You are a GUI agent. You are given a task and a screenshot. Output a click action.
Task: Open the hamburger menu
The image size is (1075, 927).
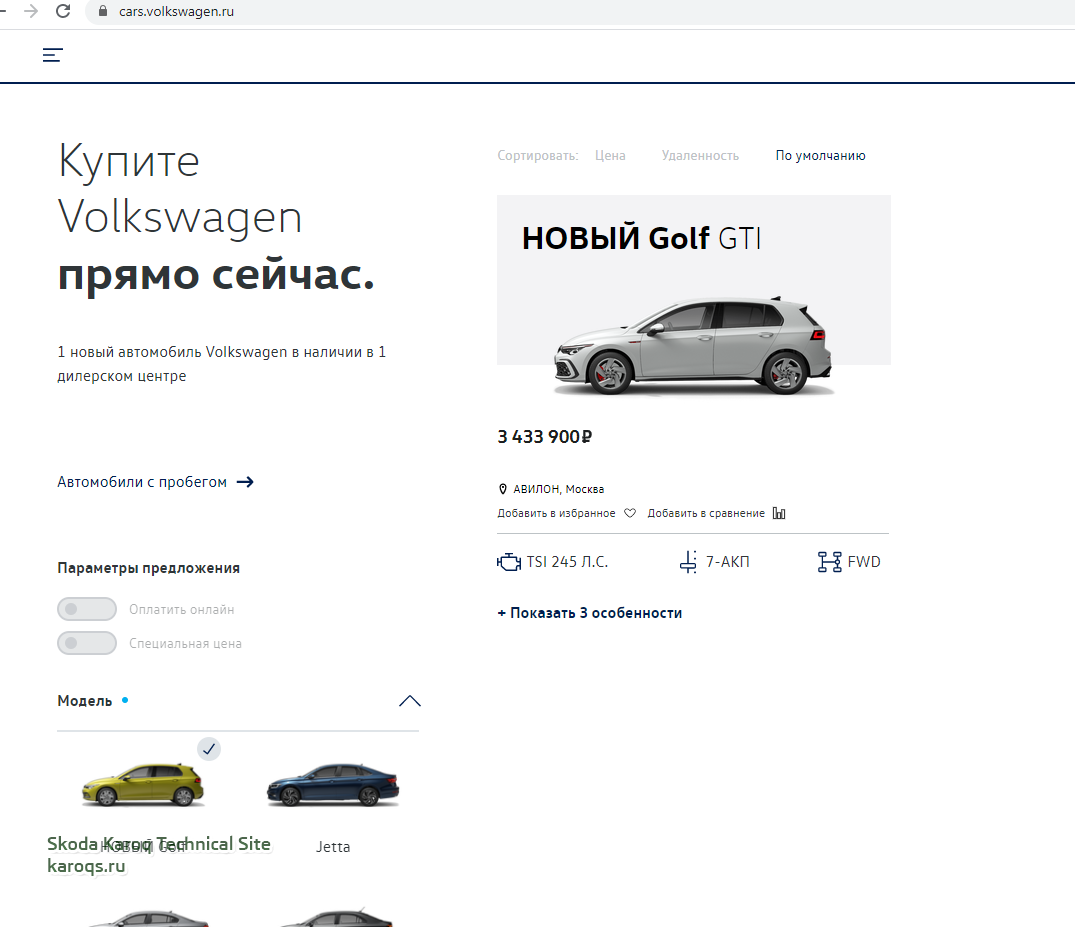coord(53,55)
